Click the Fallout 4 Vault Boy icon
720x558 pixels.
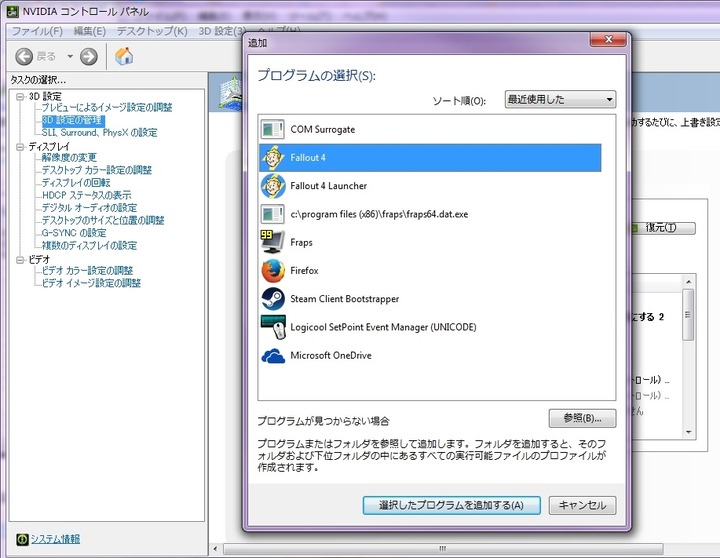click(273, 158)
